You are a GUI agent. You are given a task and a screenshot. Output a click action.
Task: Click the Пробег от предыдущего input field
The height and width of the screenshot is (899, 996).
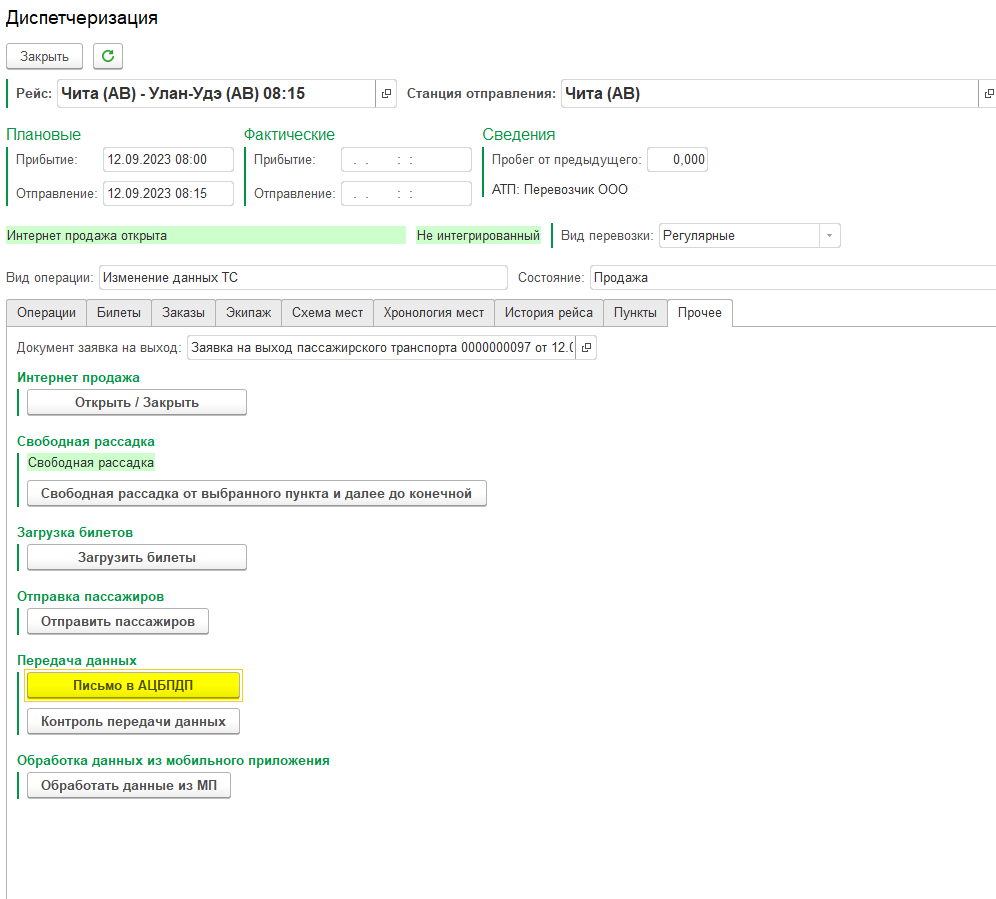(x=677, y=160)
